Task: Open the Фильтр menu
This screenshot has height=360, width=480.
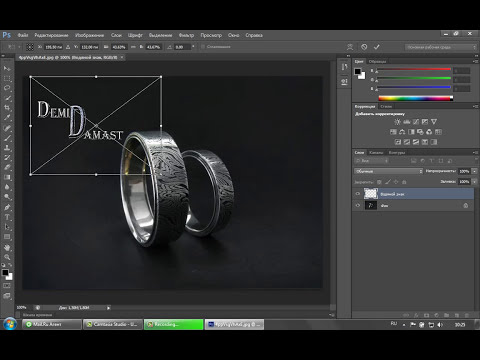Action: click(x=186, y=35)
